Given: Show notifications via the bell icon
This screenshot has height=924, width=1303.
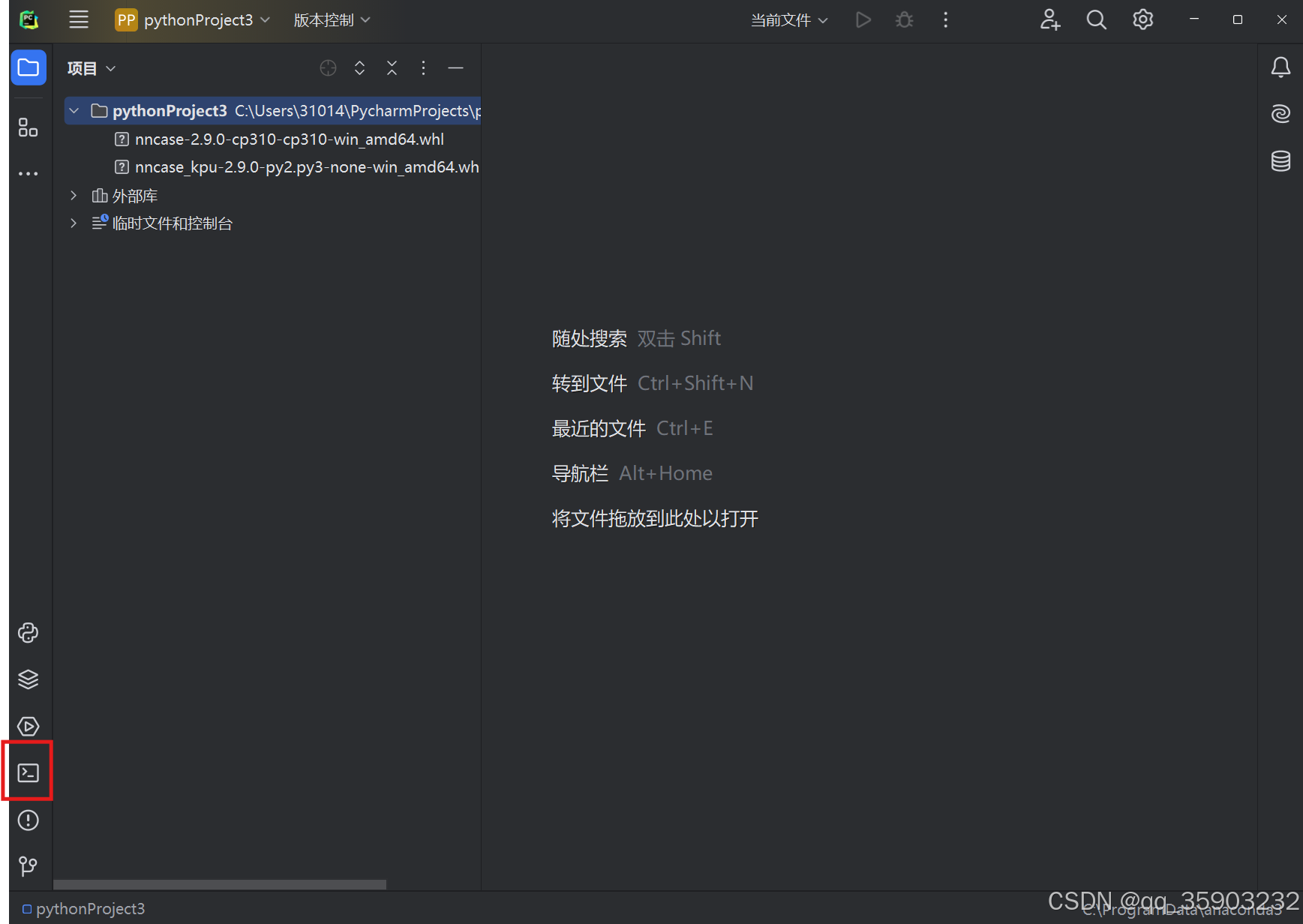Looking at the screenshot, I should (x=1280, y=67).
